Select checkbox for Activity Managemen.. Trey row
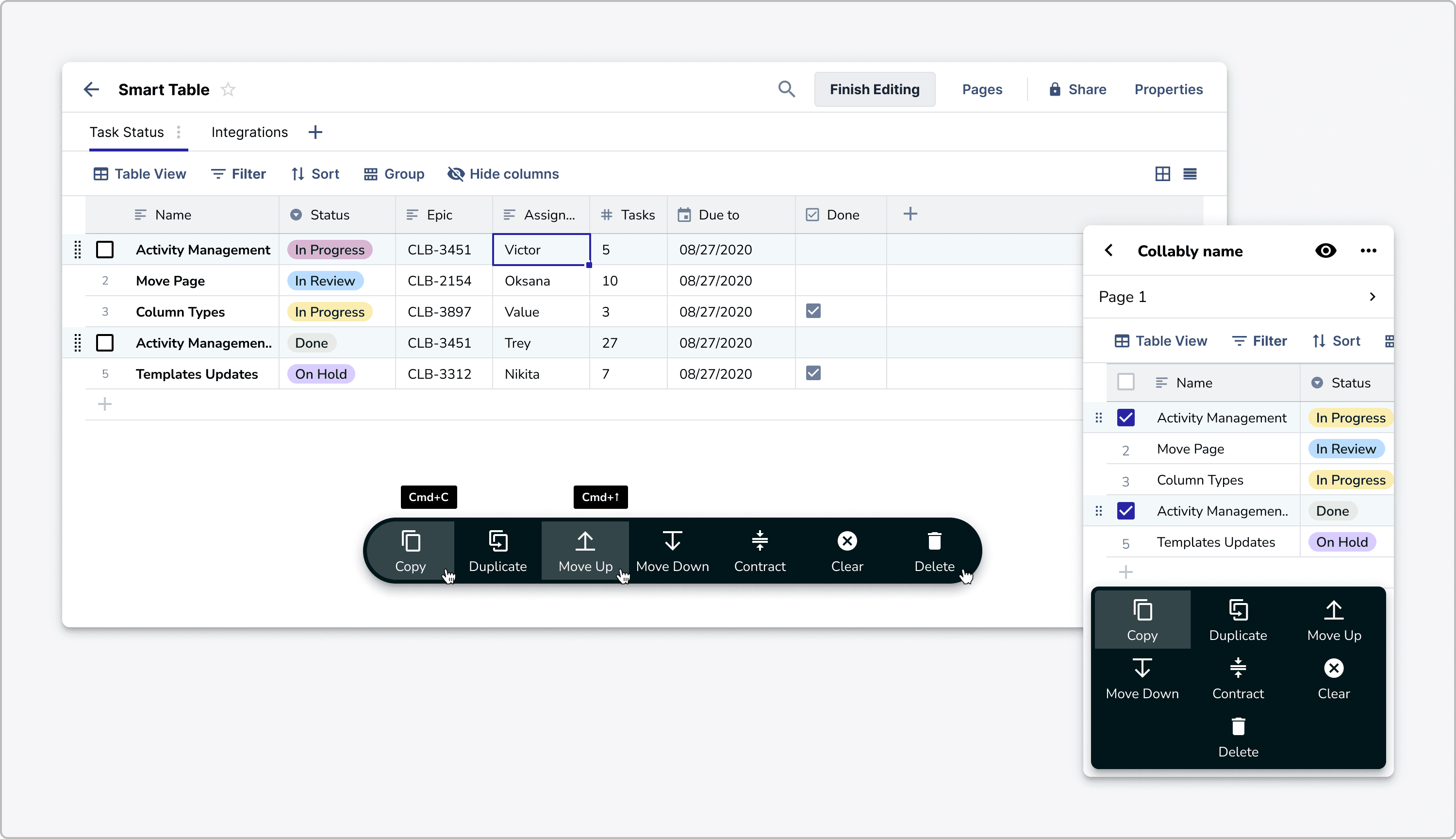This screenshot has width=1456, height=839. coord(104,343)
